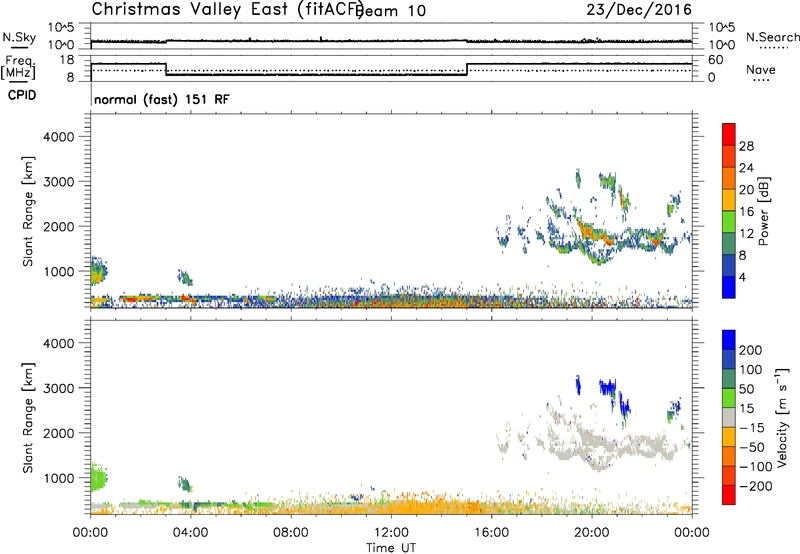Click the yellow 16–20 dB segment of Power bar

pos(729,200)
